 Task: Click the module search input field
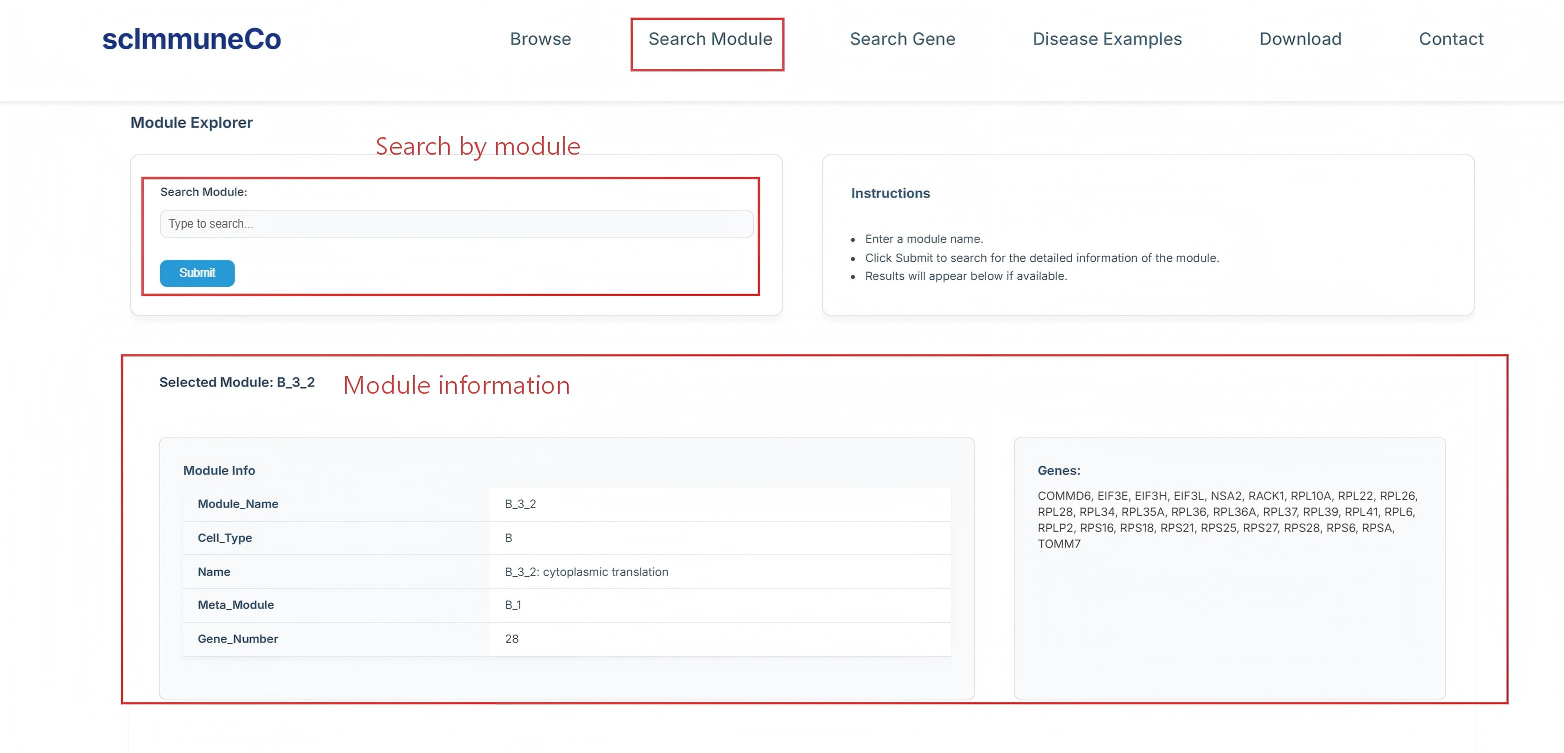[456, 223]
